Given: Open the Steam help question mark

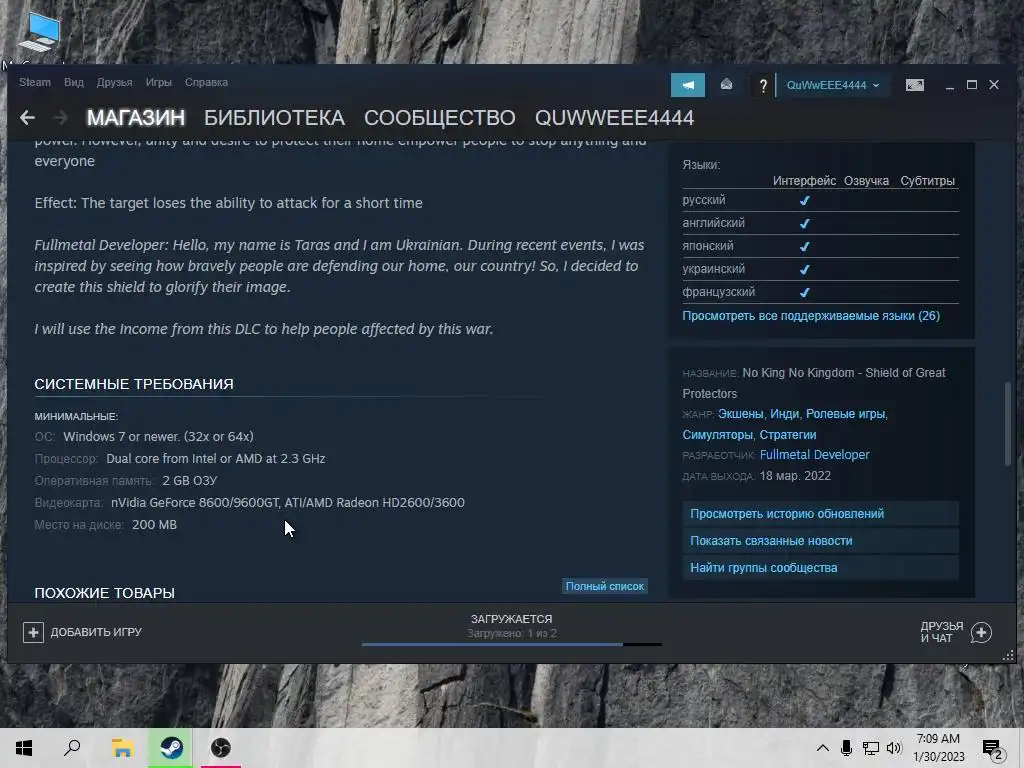Looking at the screenshot, I should (x=762, y=86).
